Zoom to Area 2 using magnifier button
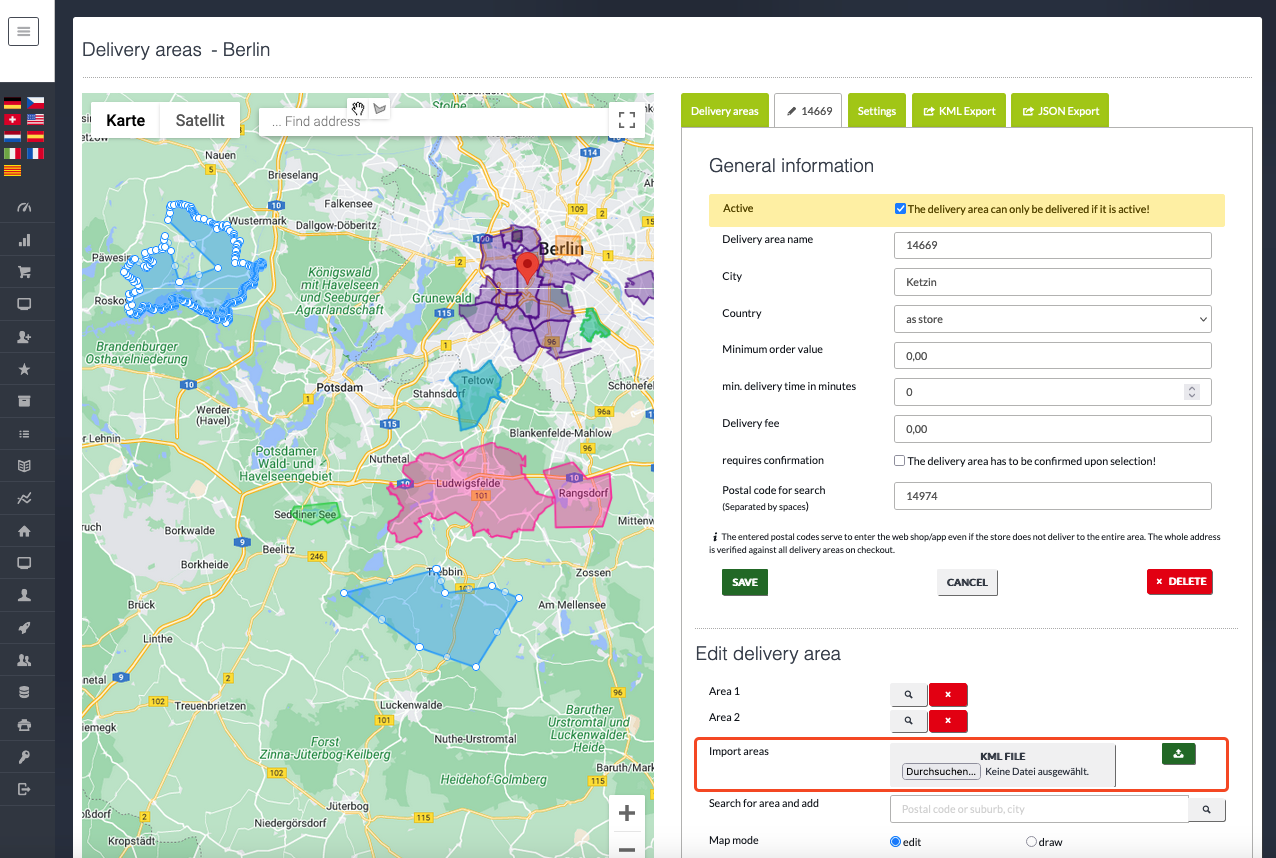Image resolution: width=1276 pixels, height=858 pixels. [908, 720]
